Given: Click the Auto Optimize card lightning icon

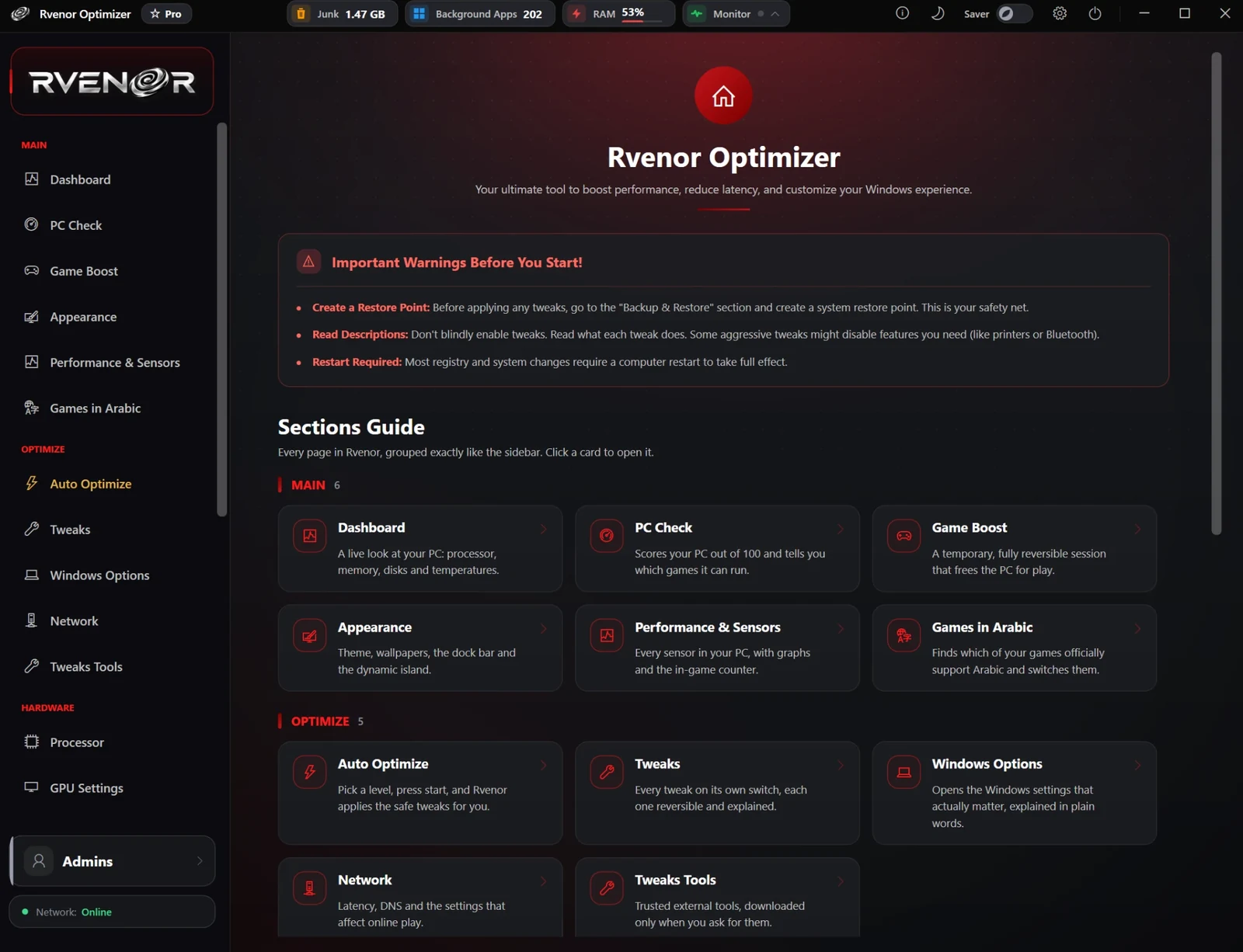Looking at the screenshot, I should pos(310,773).
